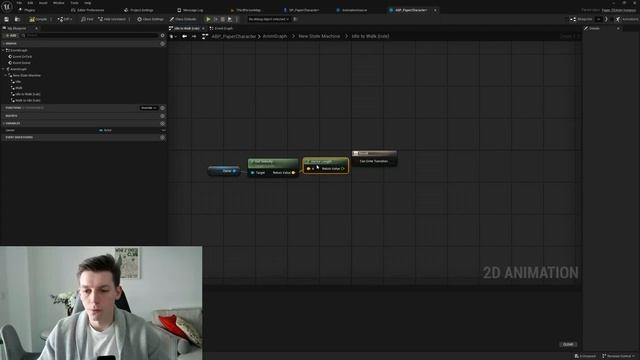Click the Animation mode button
Image resolution: width=640 pixels, height=360 pixels.
tap(627, 19)
